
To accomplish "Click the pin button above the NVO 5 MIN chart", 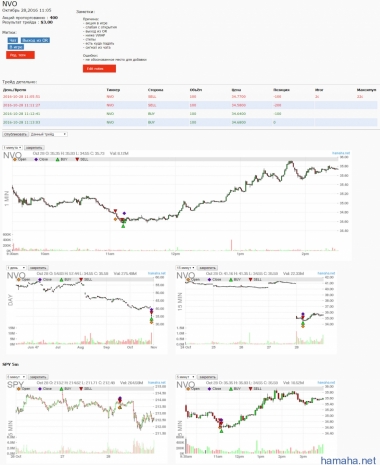I will click(207, 377).
